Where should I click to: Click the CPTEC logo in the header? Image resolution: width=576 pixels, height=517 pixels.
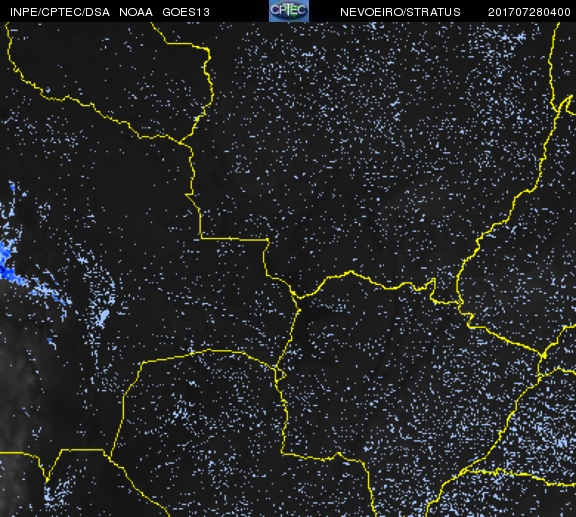[289, 11]
